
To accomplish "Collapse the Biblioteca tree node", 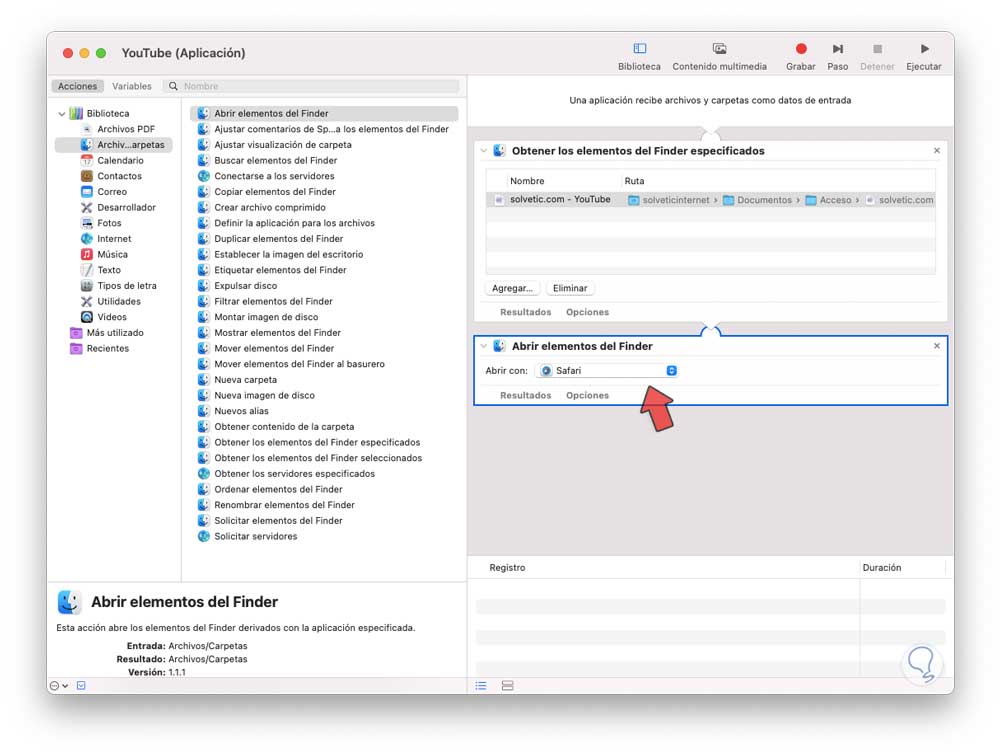I will (x=62, y=114).
